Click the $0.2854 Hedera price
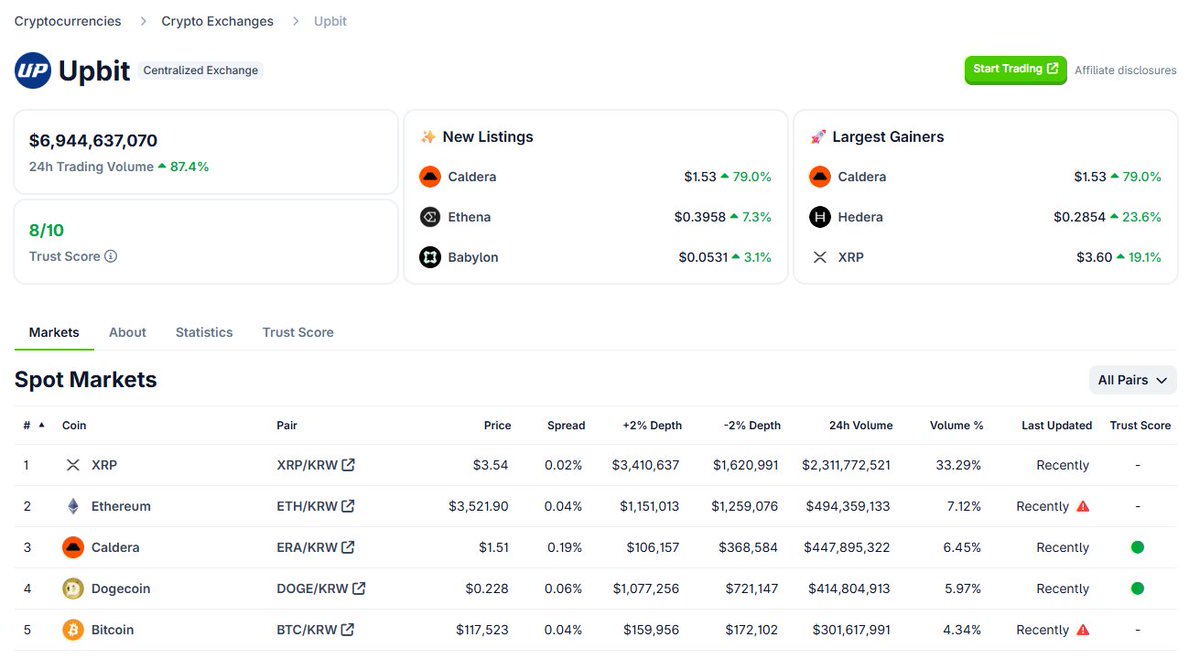 1078,217
